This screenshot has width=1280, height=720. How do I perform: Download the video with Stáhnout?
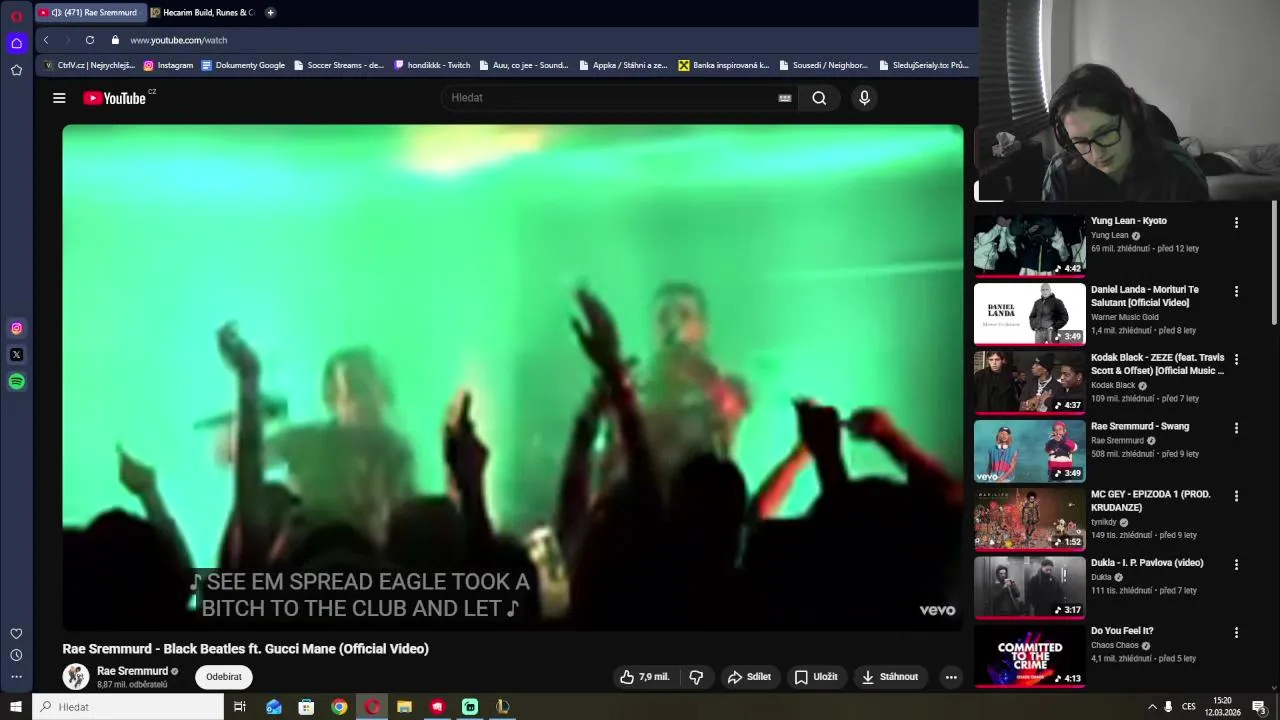890,677
